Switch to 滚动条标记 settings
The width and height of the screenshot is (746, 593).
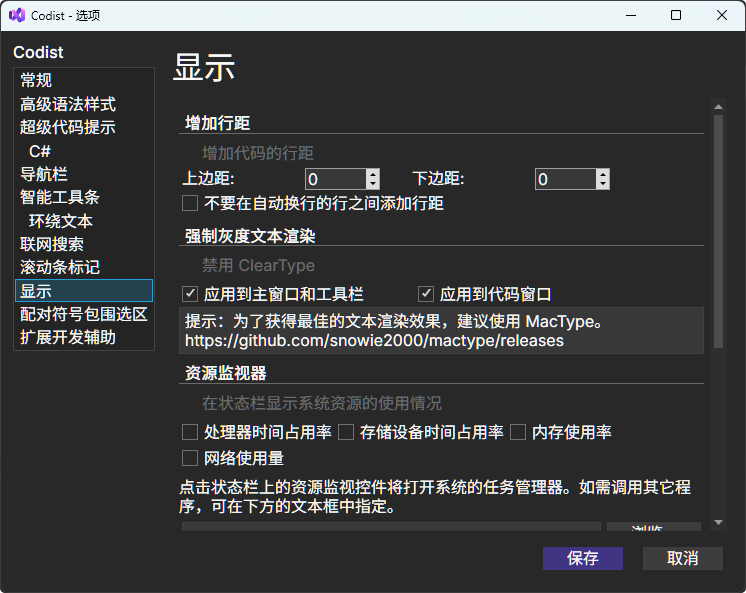tap(60, 267)
